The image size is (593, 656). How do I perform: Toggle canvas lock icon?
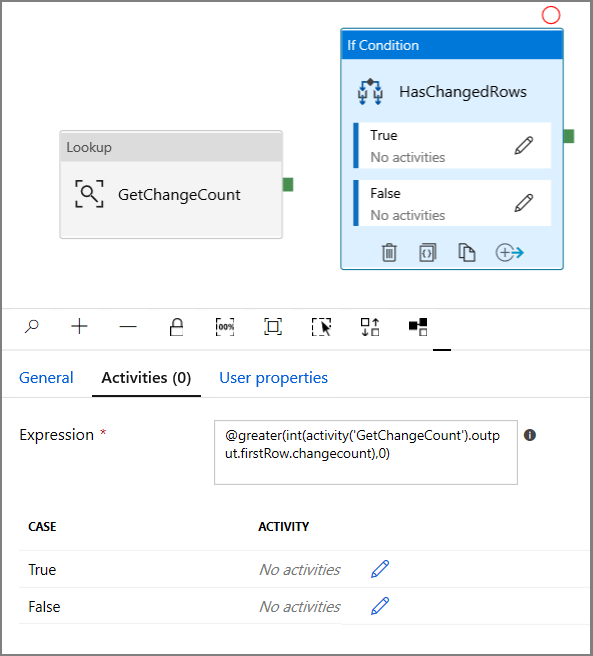point(176,327)
